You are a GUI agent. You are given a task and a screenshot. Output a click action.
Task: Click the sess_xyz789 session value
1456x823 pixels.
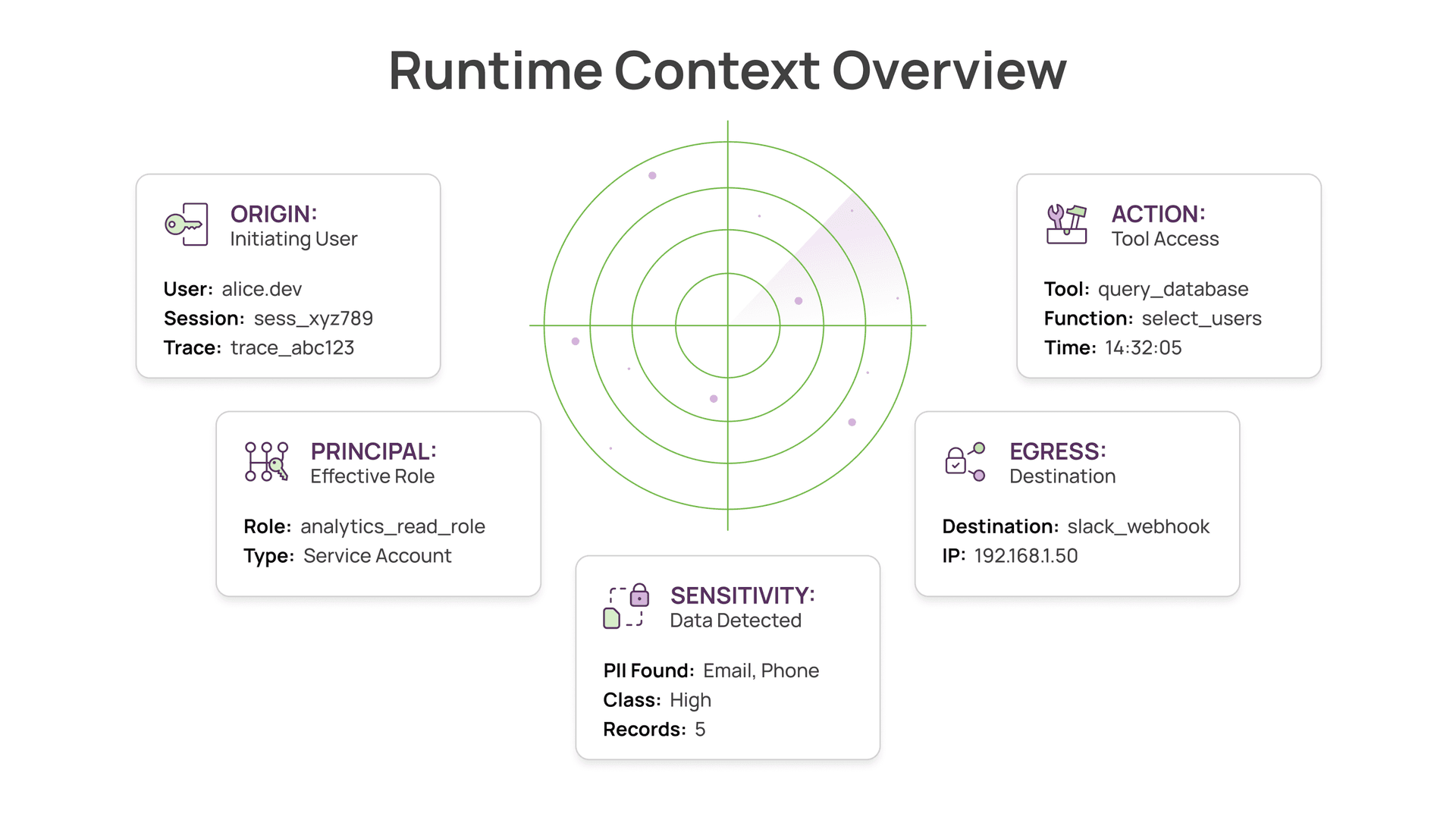coord(313,319)
